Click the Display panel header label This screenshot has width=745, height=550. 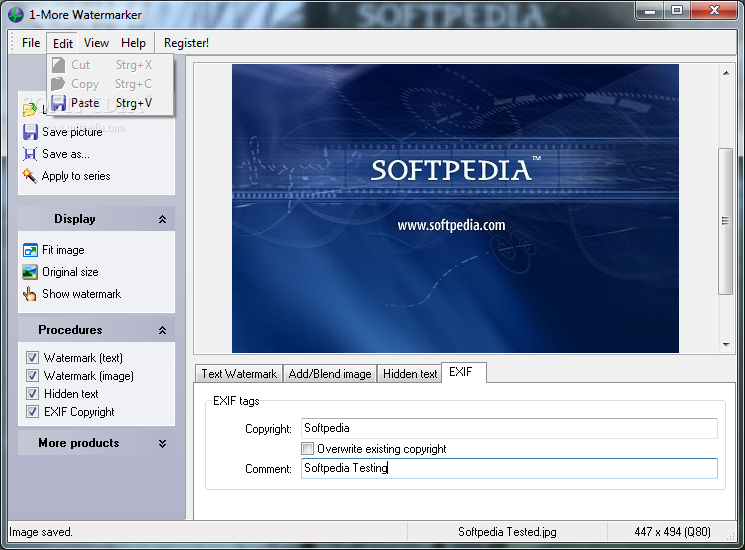click(75, 219)
